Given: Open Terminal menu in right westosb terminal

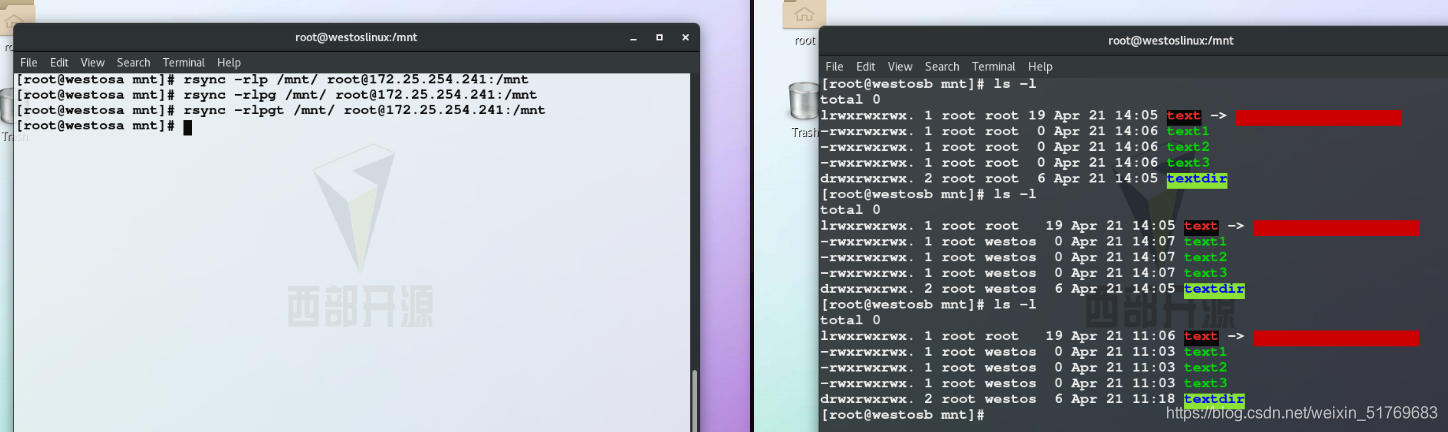Looking at the screenshot, I should (994, 66).
